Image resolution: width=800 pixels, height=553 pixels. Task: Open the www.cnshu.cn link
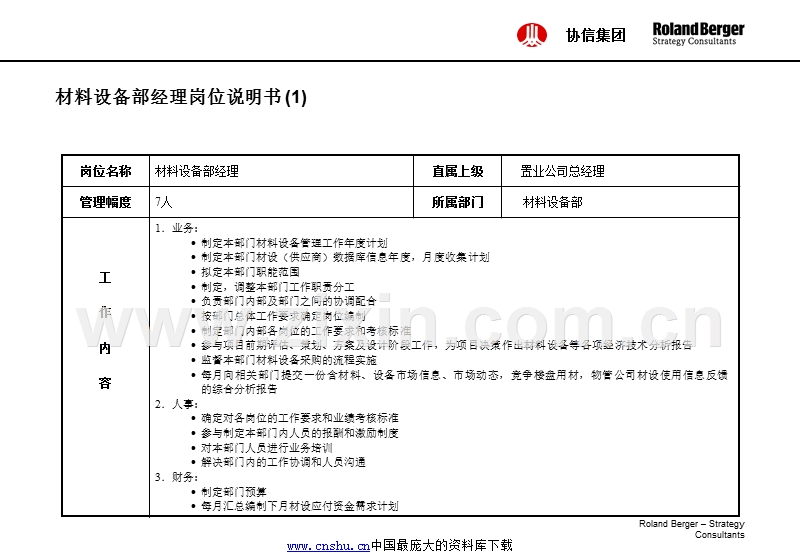click(x=328, y=546)
